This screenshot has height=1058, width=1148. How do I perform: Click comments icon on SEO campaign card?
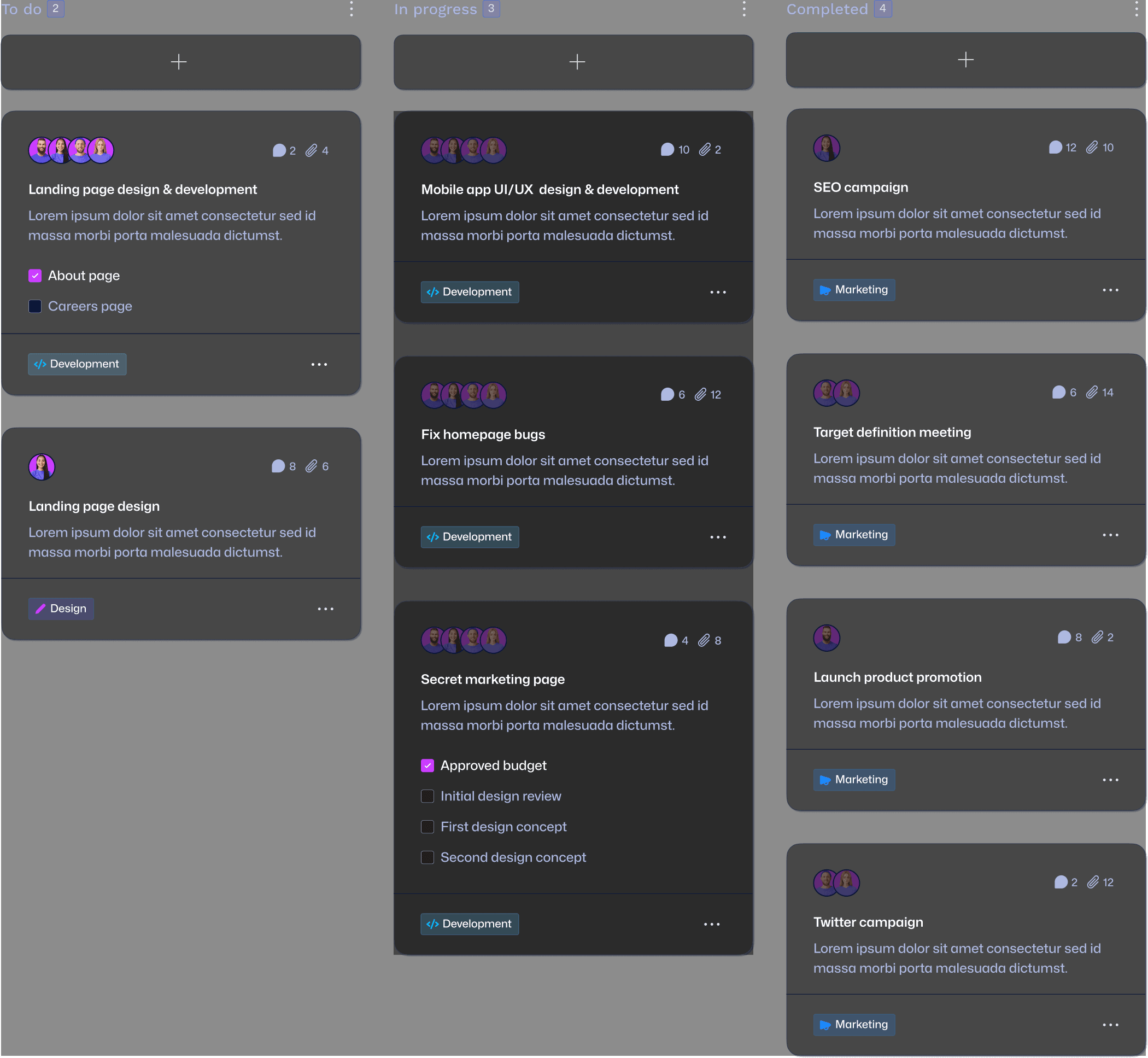(x=1055, y=148)
